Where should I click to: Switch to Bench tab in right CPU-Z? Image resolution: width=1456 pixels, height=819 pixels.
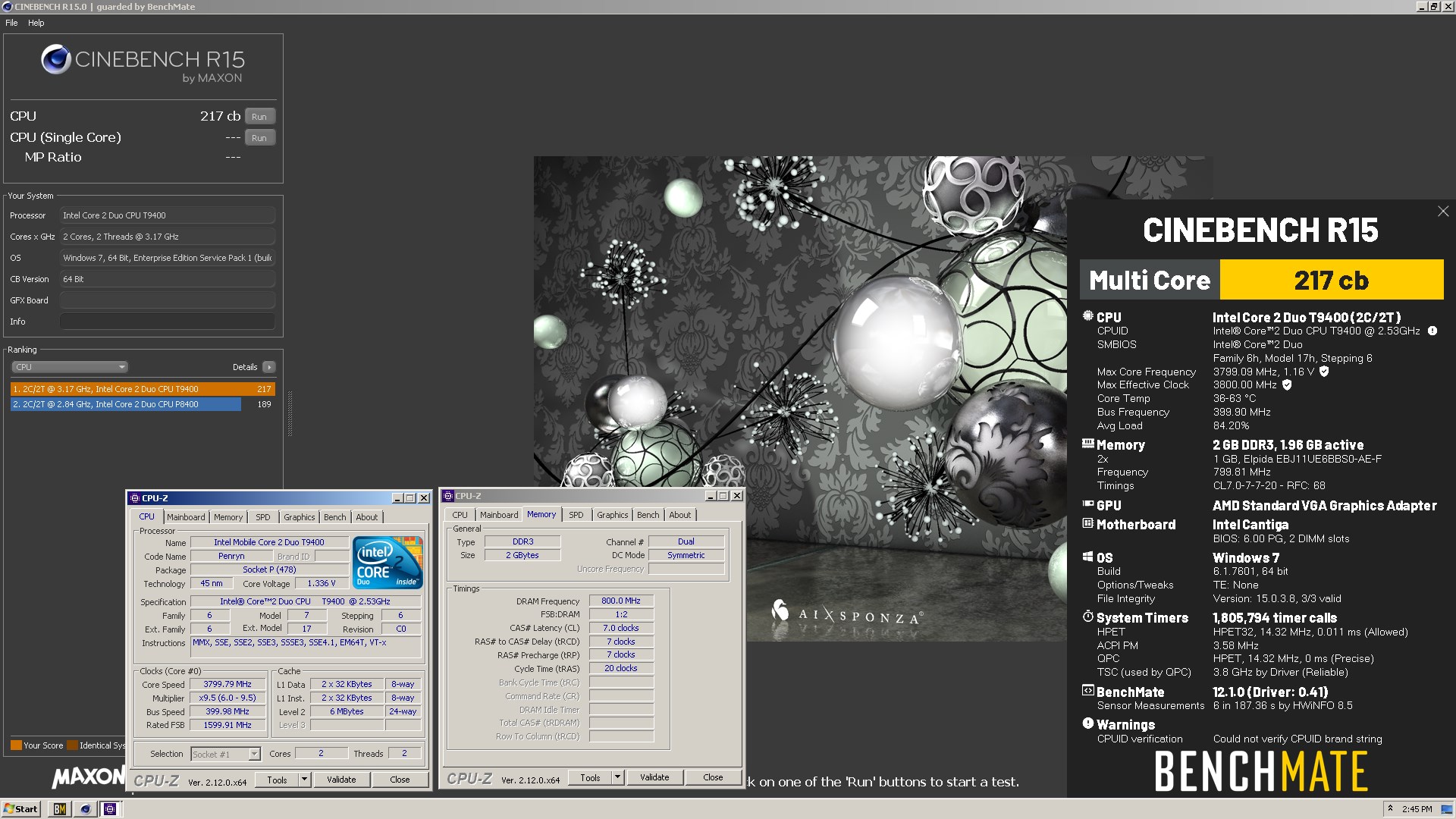pos(648,515)
